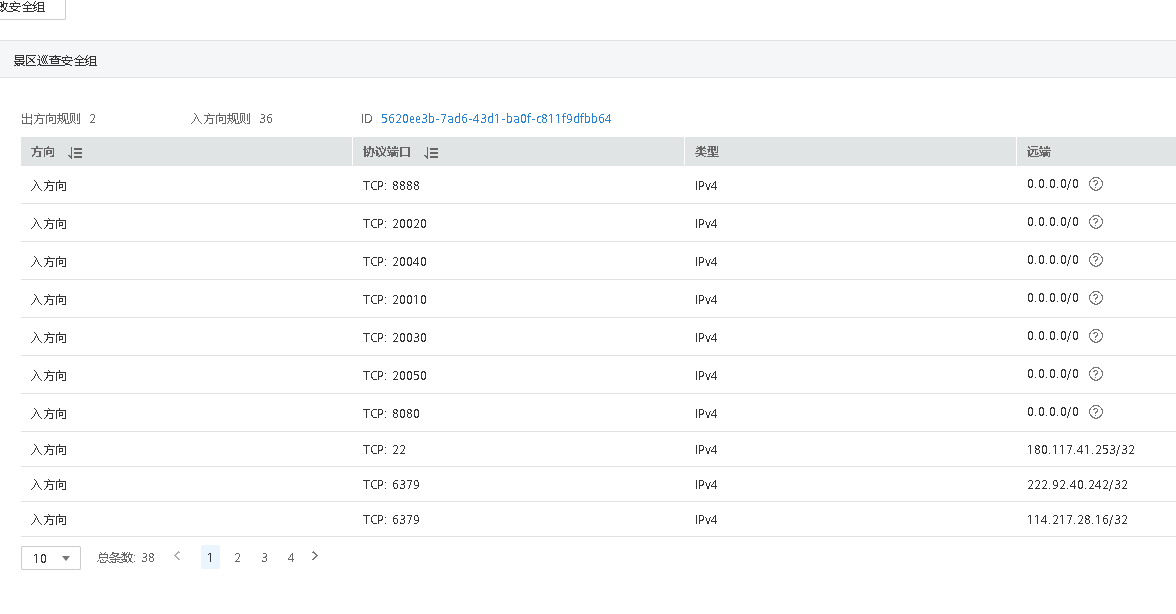Jump to page 4
The width and height of the screenshot is (1176, 614).
291,558
